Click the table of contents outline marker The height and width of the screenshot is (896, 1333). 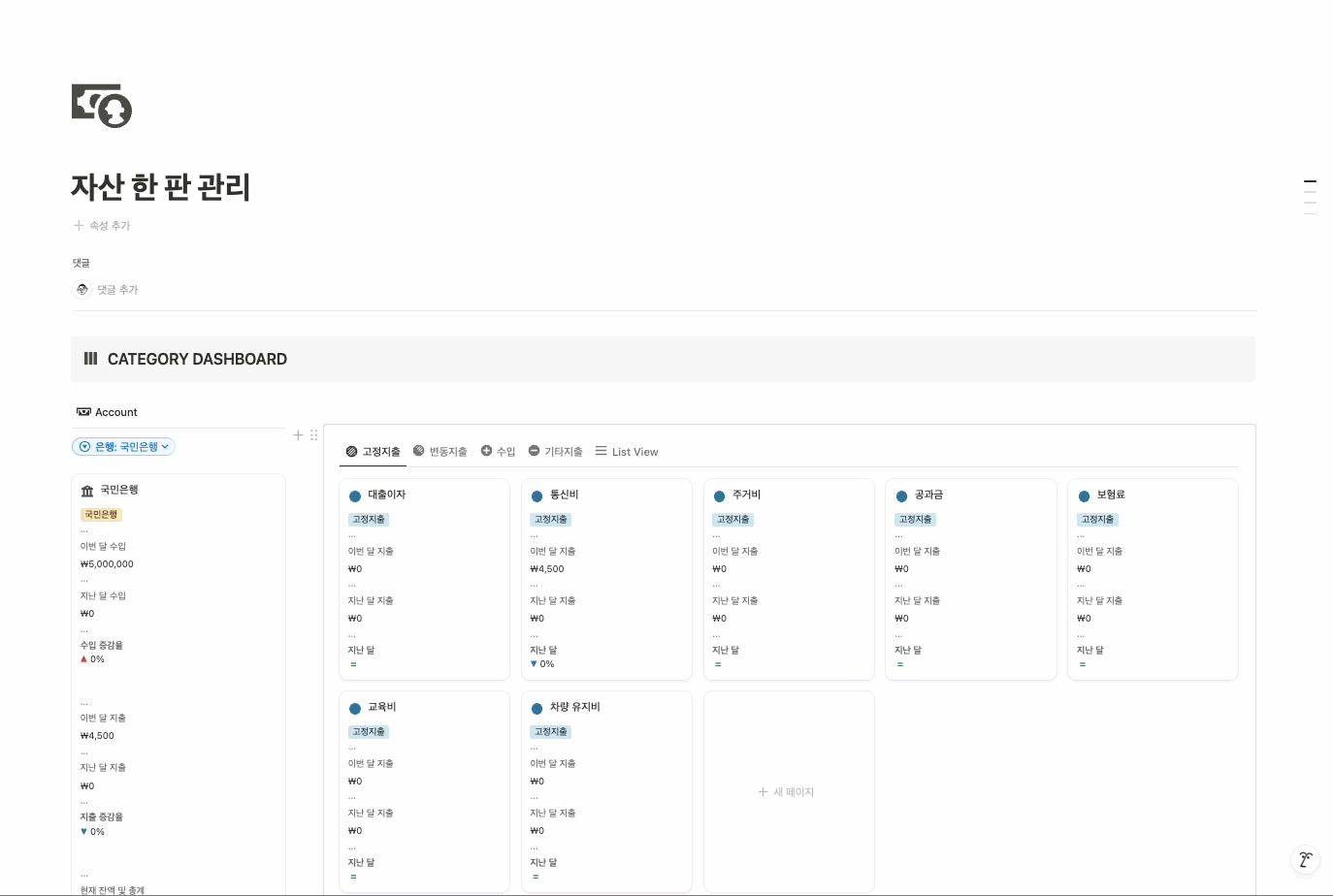pos(1310,181)
